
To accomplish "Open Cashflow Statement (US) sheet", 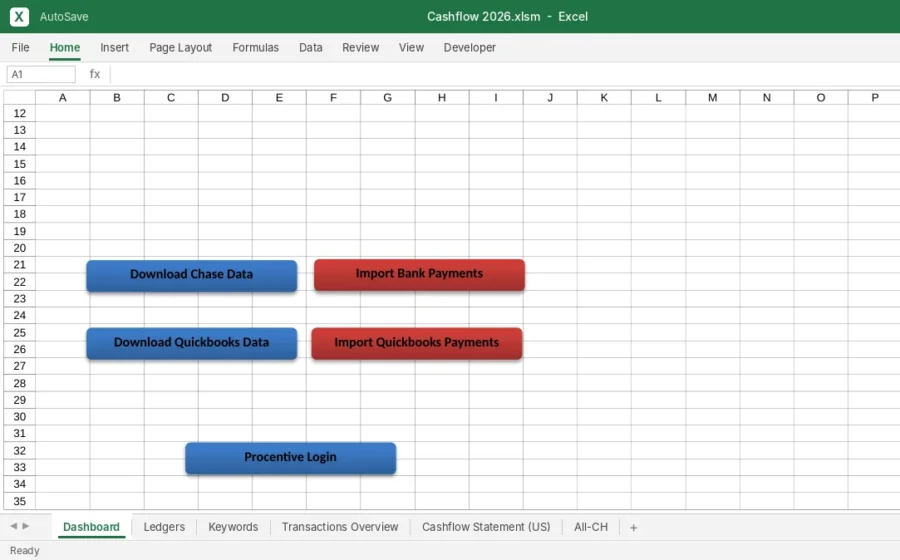I will 486,527.
